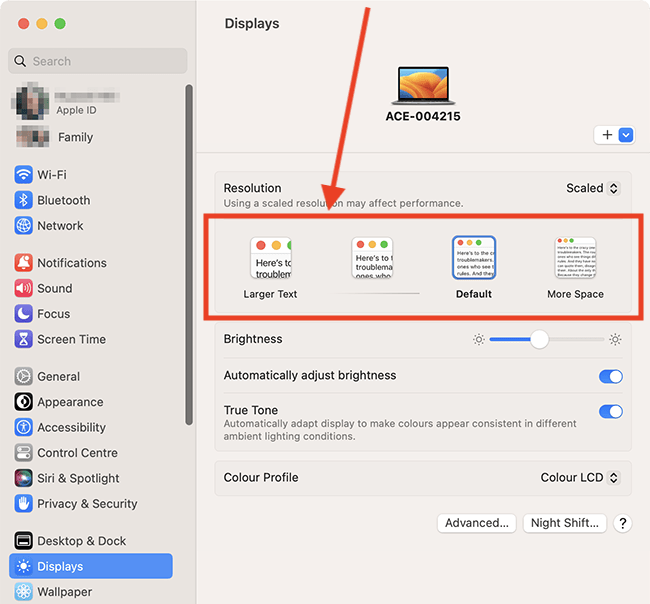
Task: Open Notifications bell icon
Action: coord(24,263)
